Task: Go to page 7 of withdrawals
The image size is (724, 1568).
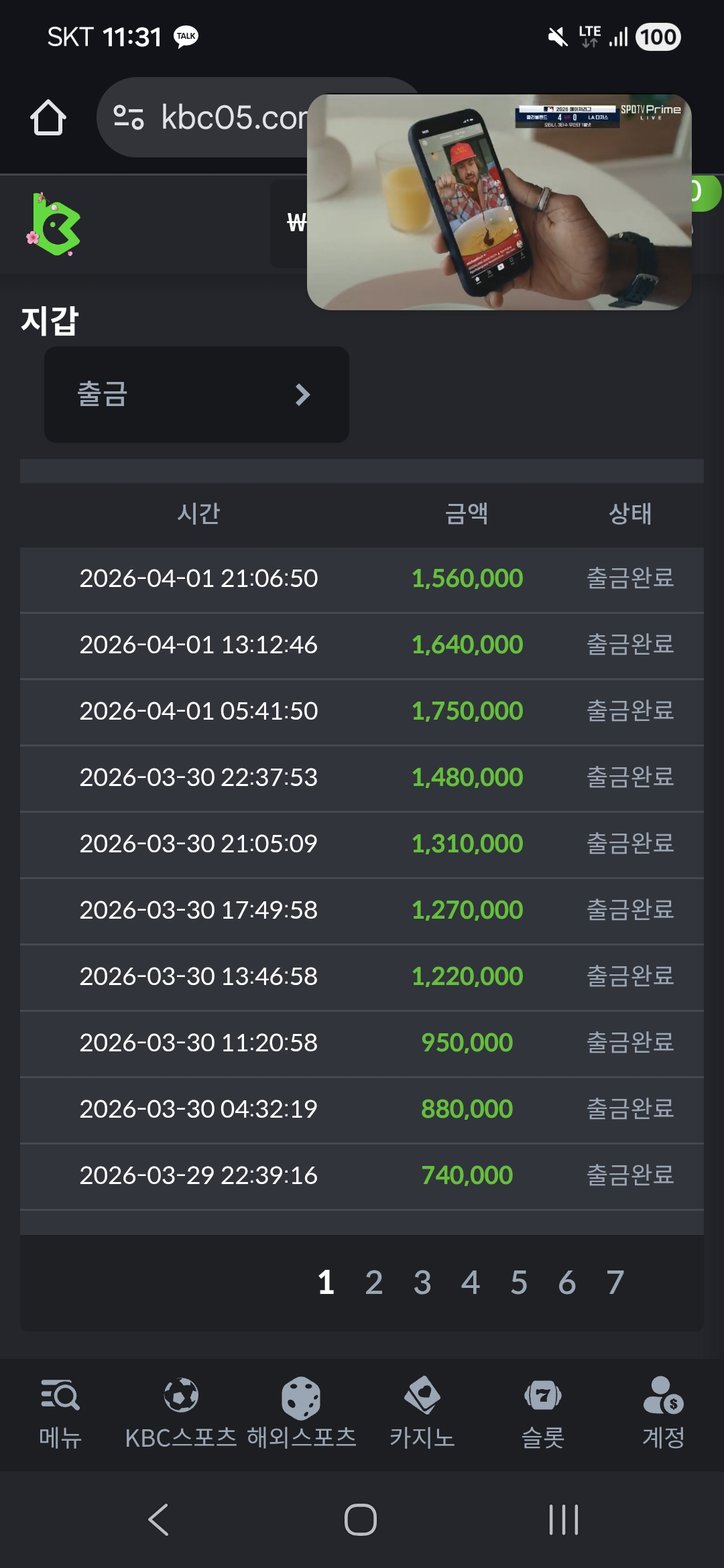Action: pyautogui.click(x=615, y=1283)
